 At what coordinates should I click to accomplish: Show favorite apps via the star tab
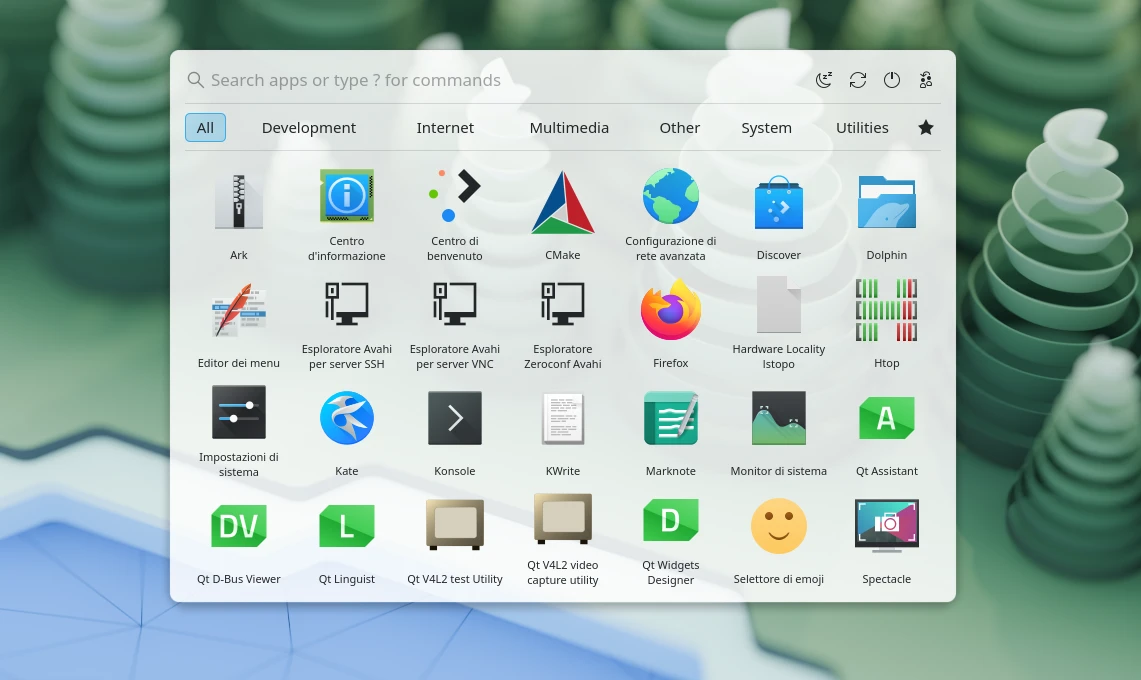926,127
